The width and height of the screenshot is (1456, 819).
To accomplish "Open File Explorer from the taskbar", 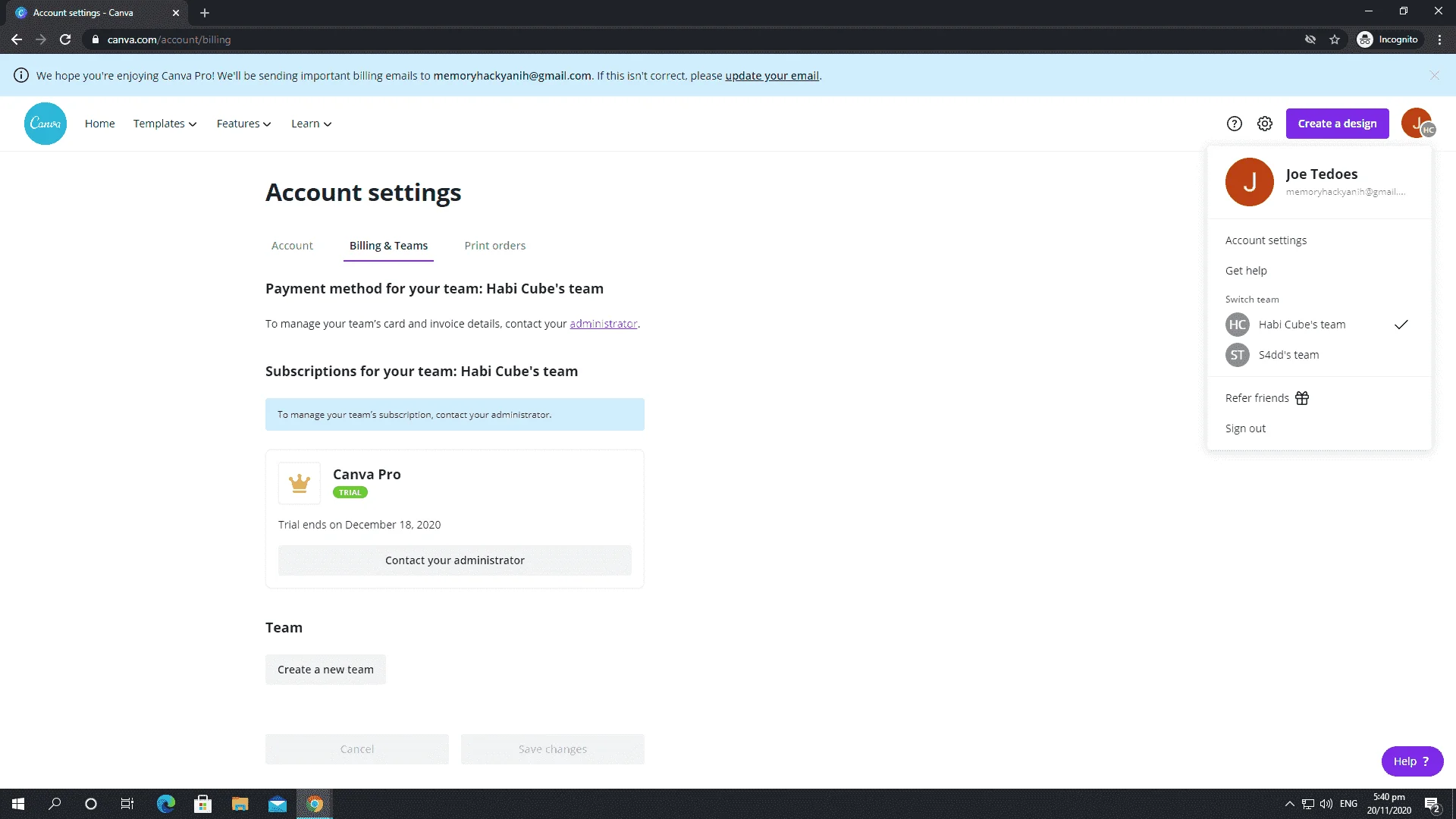I will 240,804.
